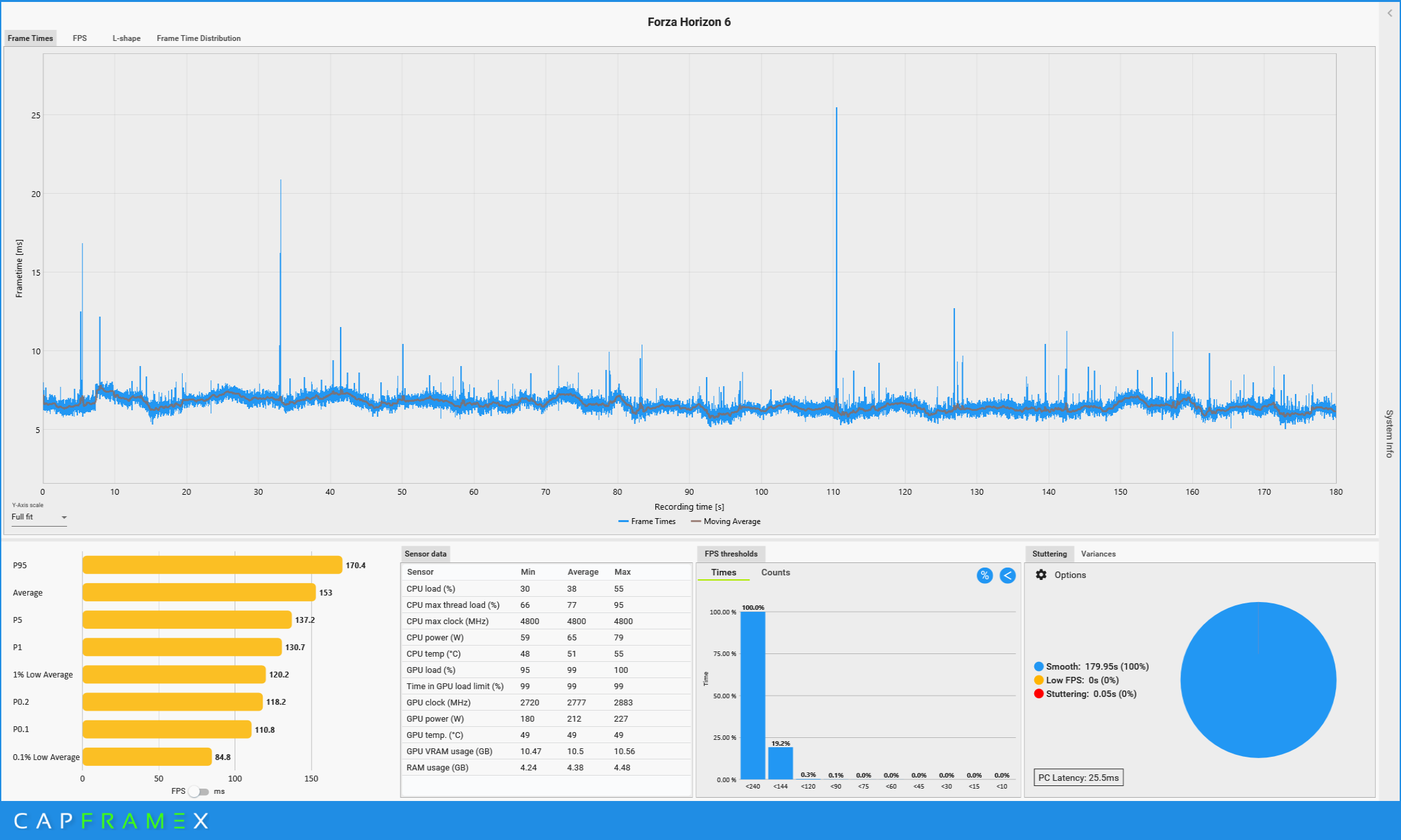Select the CPU power (W) row

coord(546,637)
